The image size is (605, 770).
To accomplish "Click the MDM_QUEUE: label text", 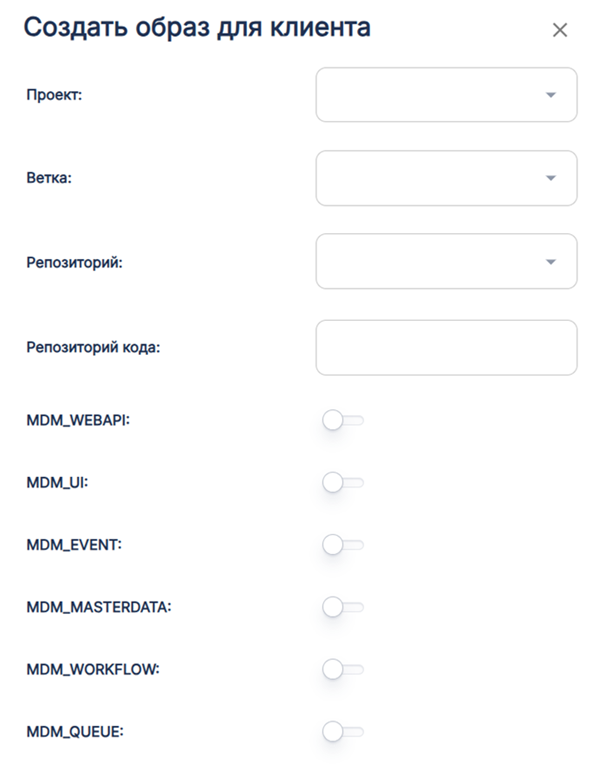I will [75, 732].
